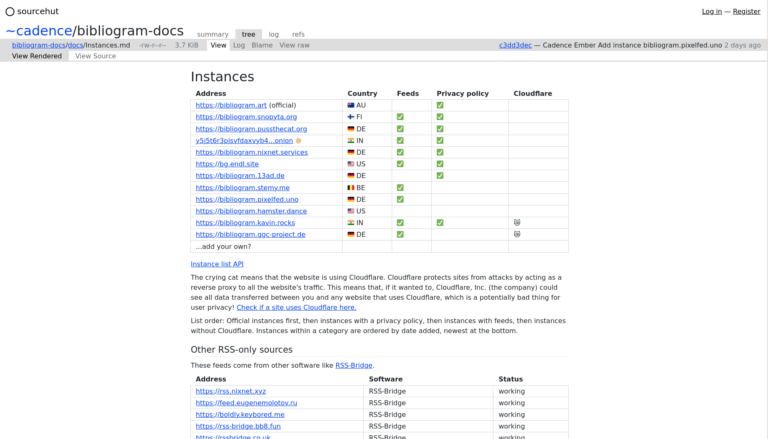Switch to the tree tab
The width and height of the screenshot is (768, 439).
click(x=249, y=34)
